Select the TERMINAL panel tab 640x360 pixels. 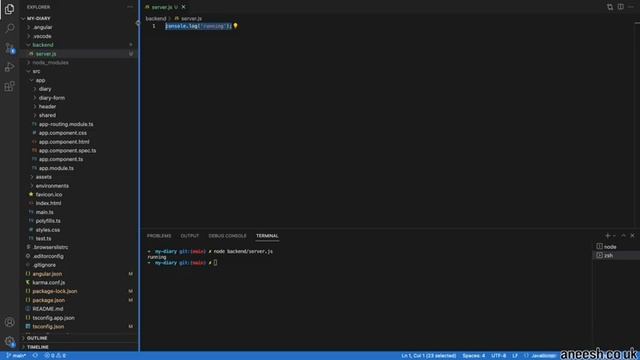tap(267, 236)
